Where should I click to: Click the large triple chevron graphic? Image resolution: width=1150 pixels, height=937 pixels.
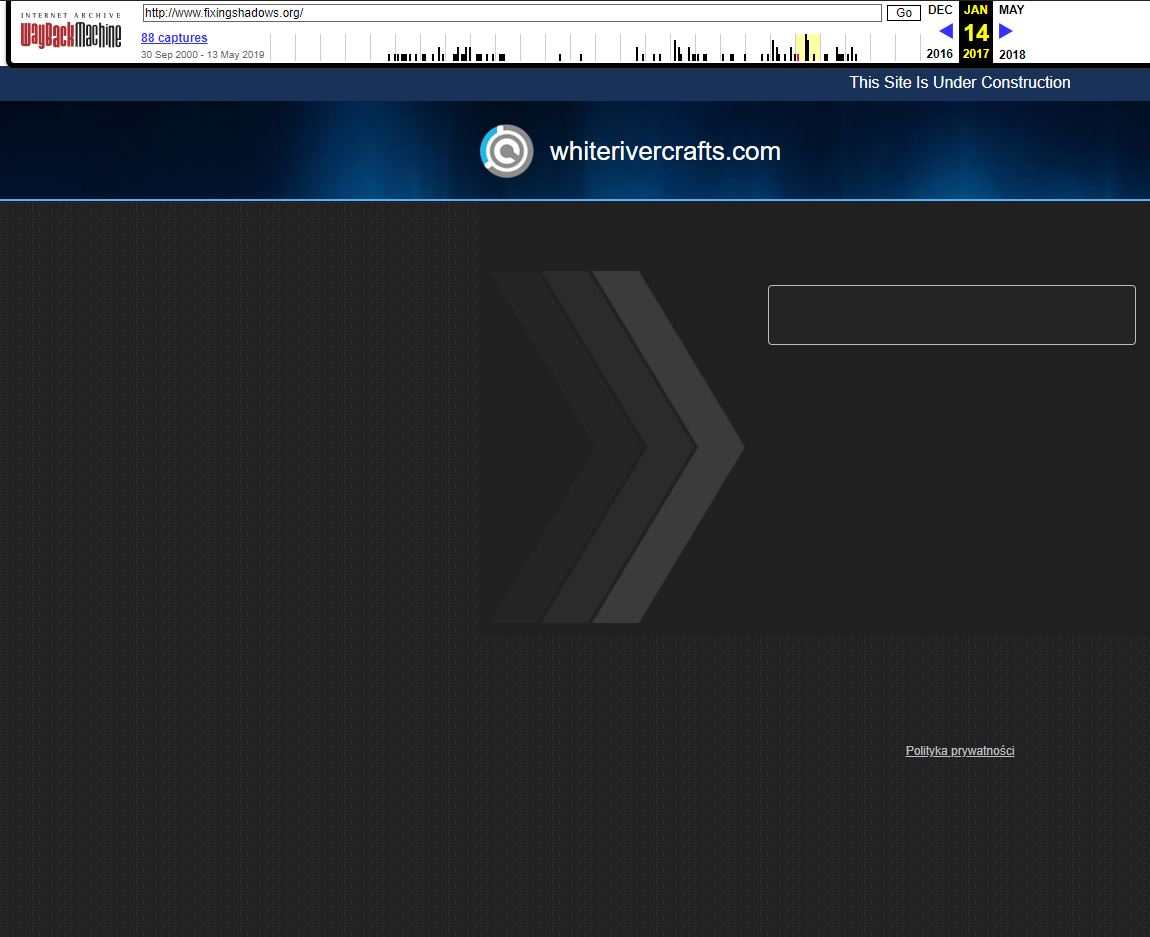coord(616,447)
